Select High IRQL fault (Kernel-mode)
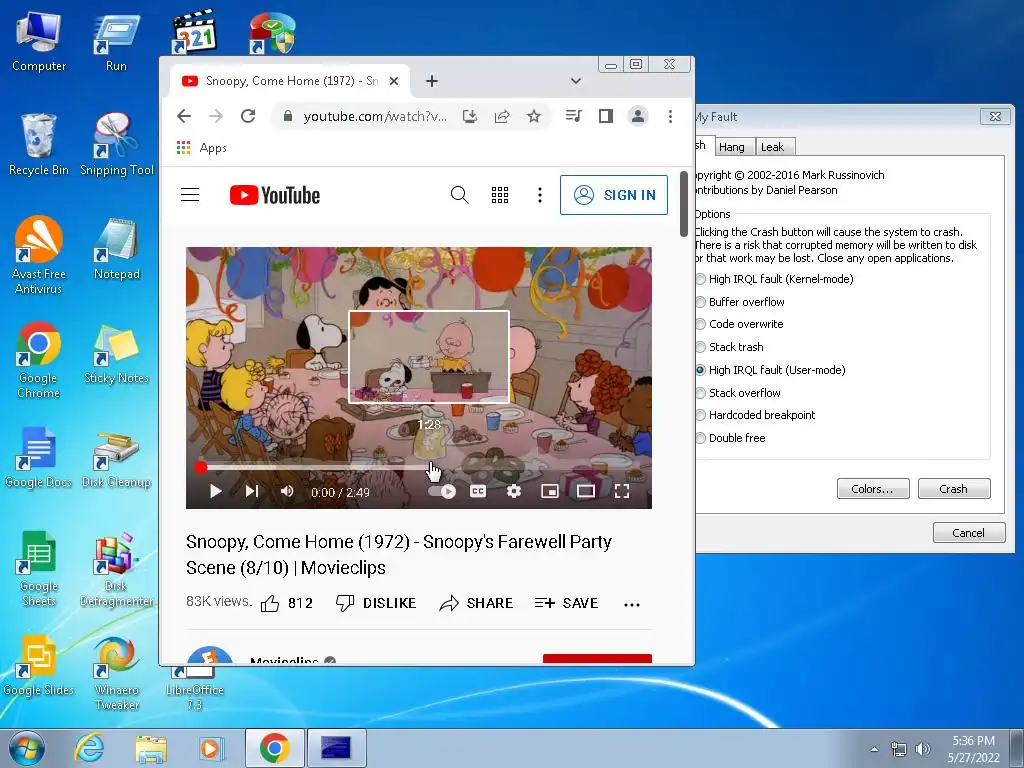 click(x=775, y=279)
